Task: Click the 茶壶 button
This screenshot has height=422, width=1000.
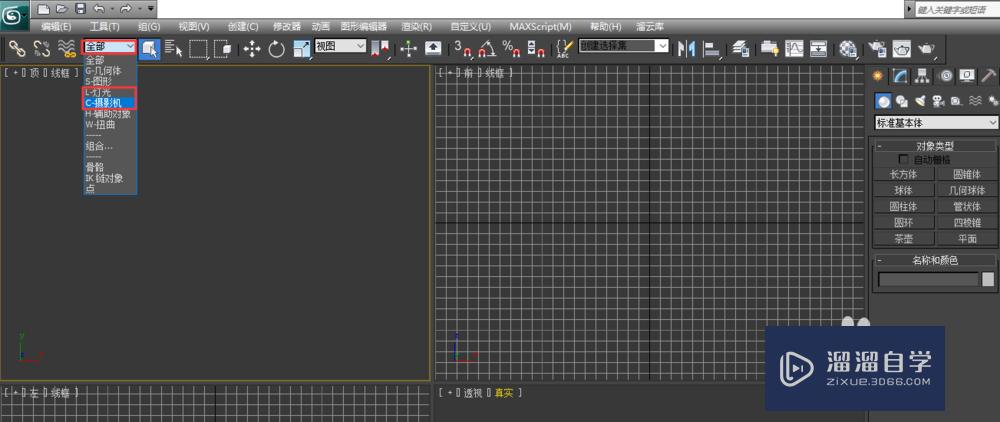Action: (903, 239)
